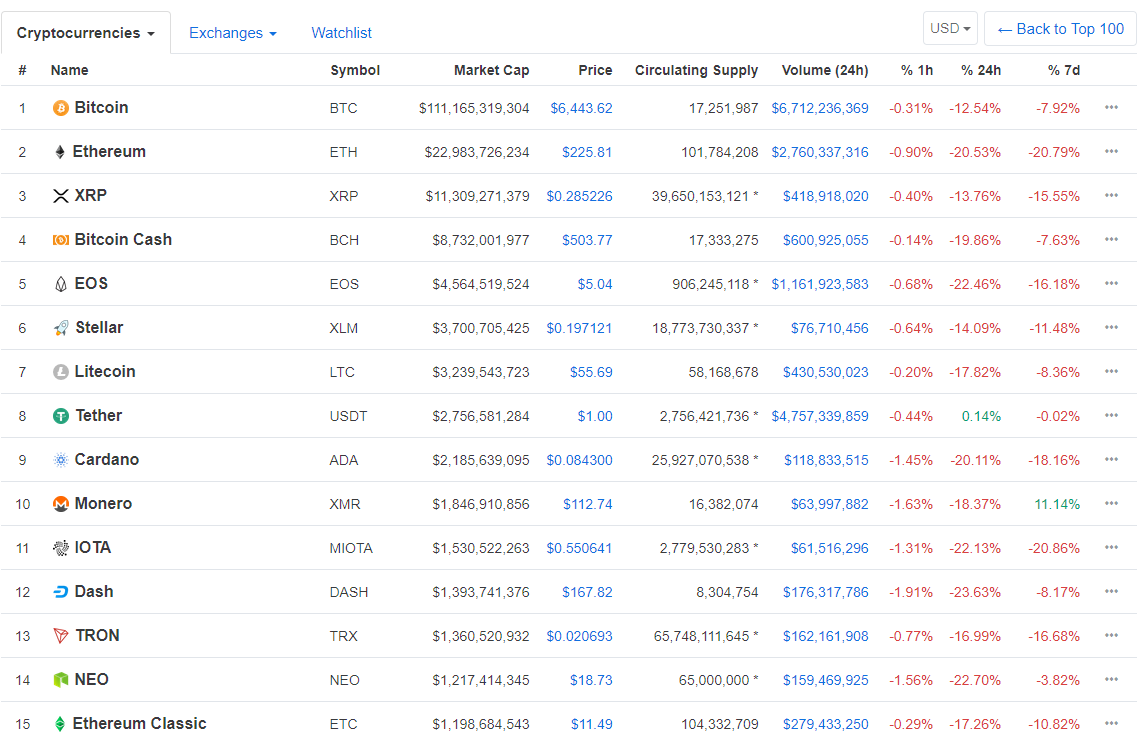Click the Bitcoin logo icon

coord(60,107)
